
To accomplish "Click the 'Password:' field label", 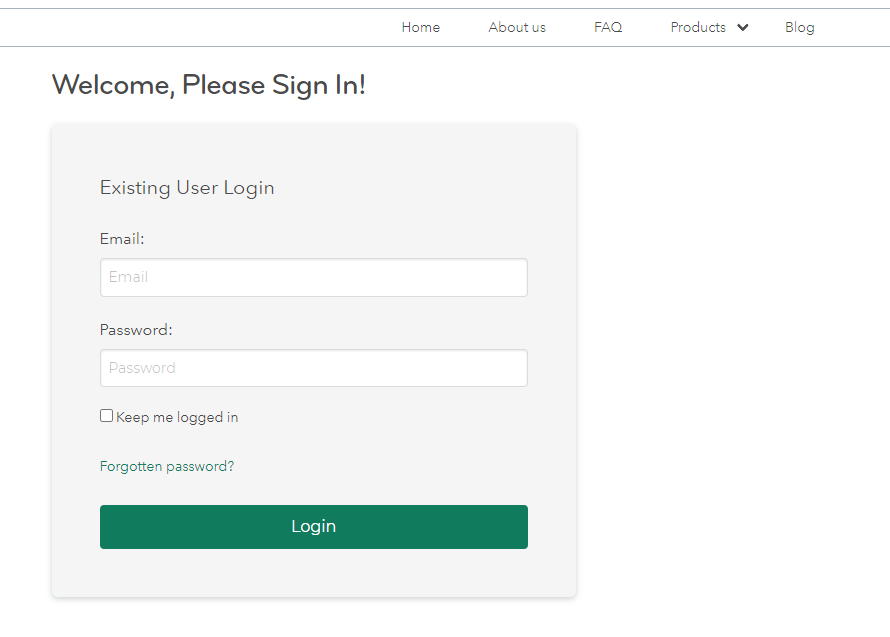I will [136, 330].
